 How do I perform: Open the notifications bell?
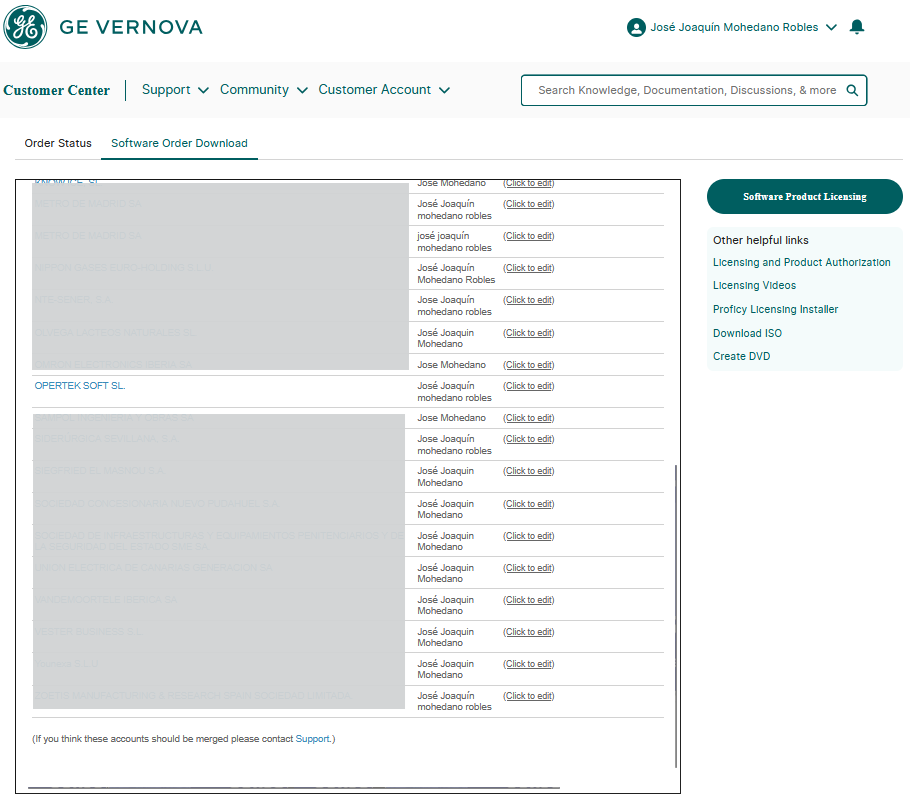click(857, 27)
